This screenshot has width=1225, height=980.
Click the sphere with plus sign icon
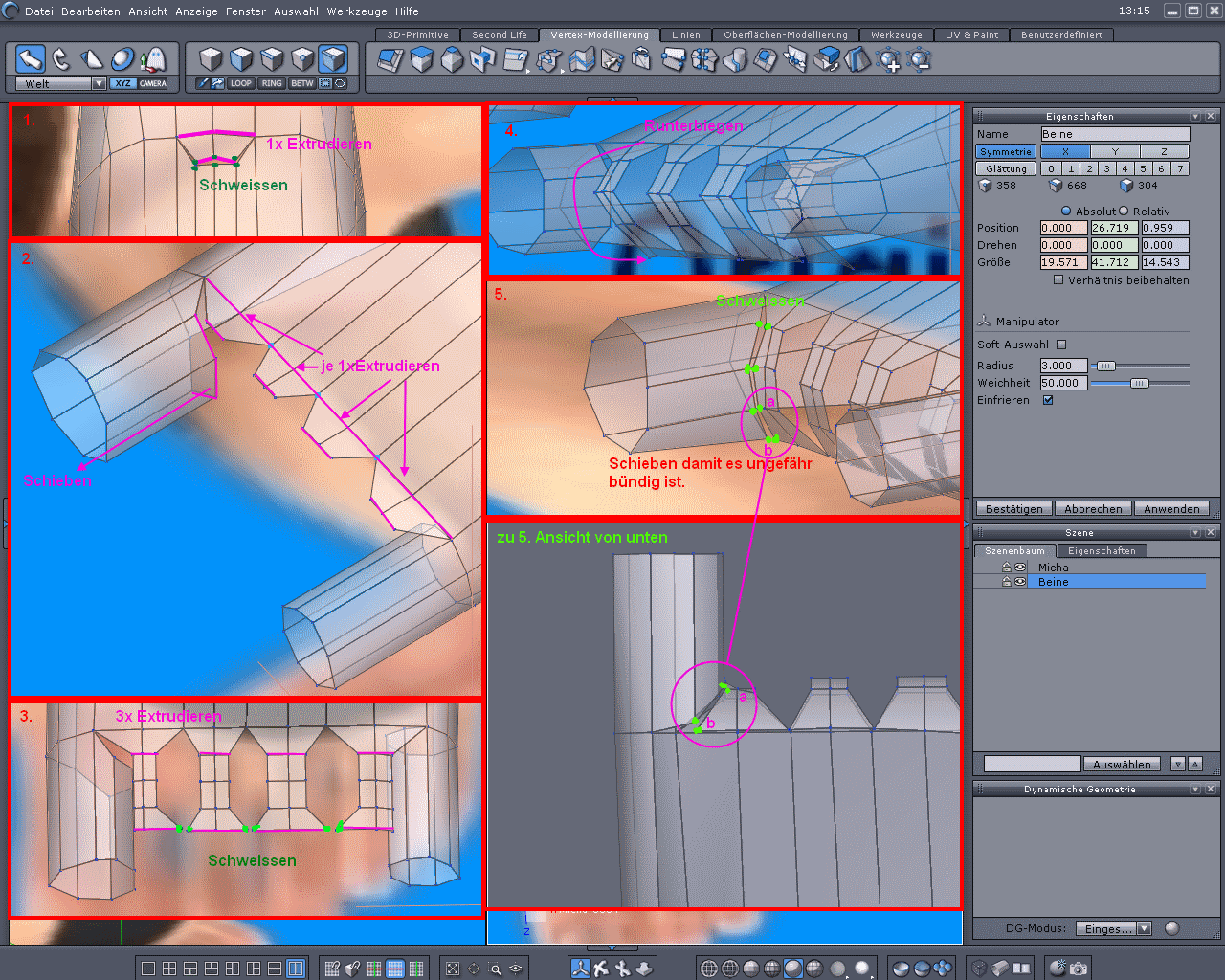point(889,60)
